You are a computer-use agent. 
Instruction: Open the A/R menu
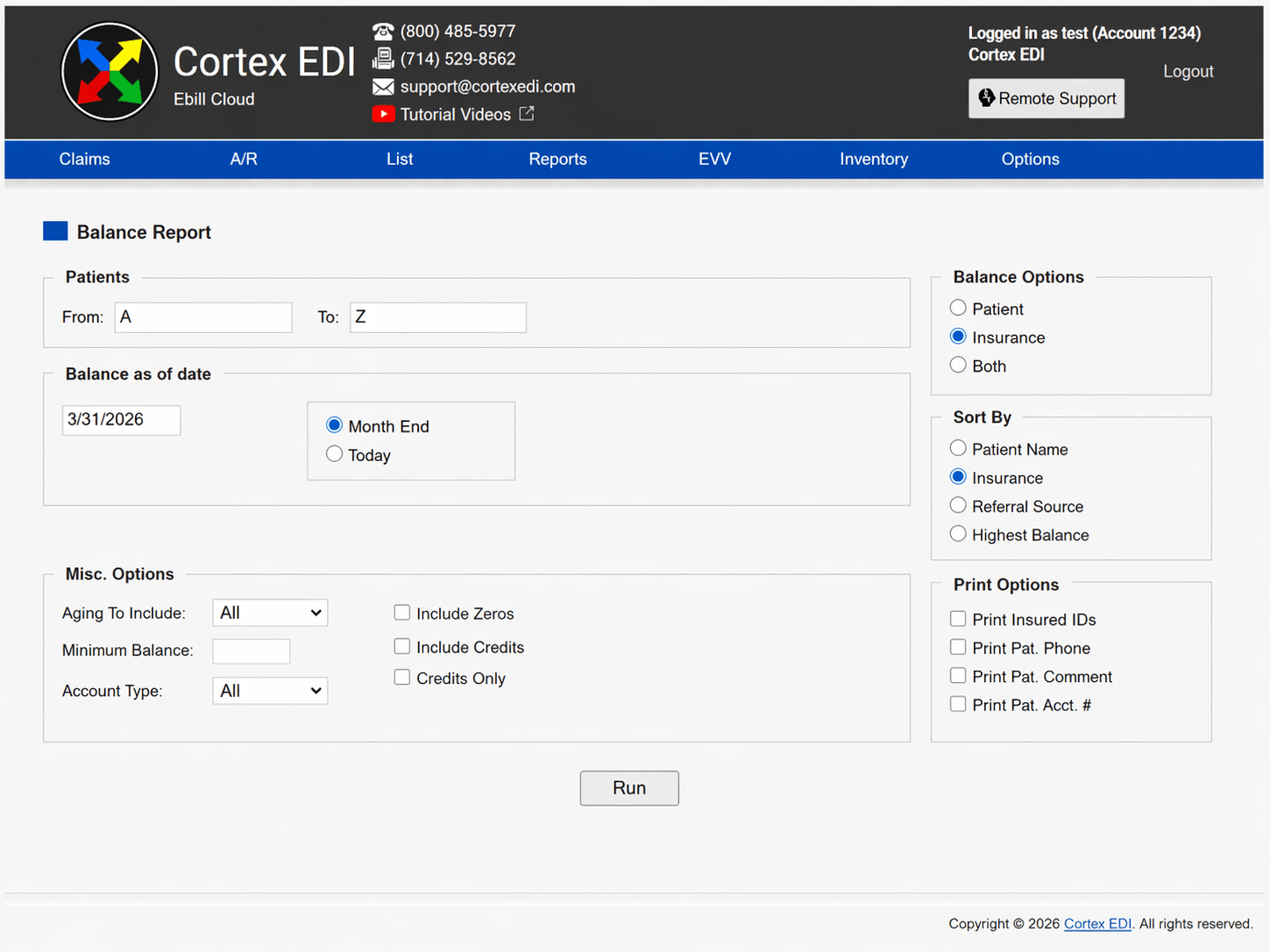pos(244,160)
